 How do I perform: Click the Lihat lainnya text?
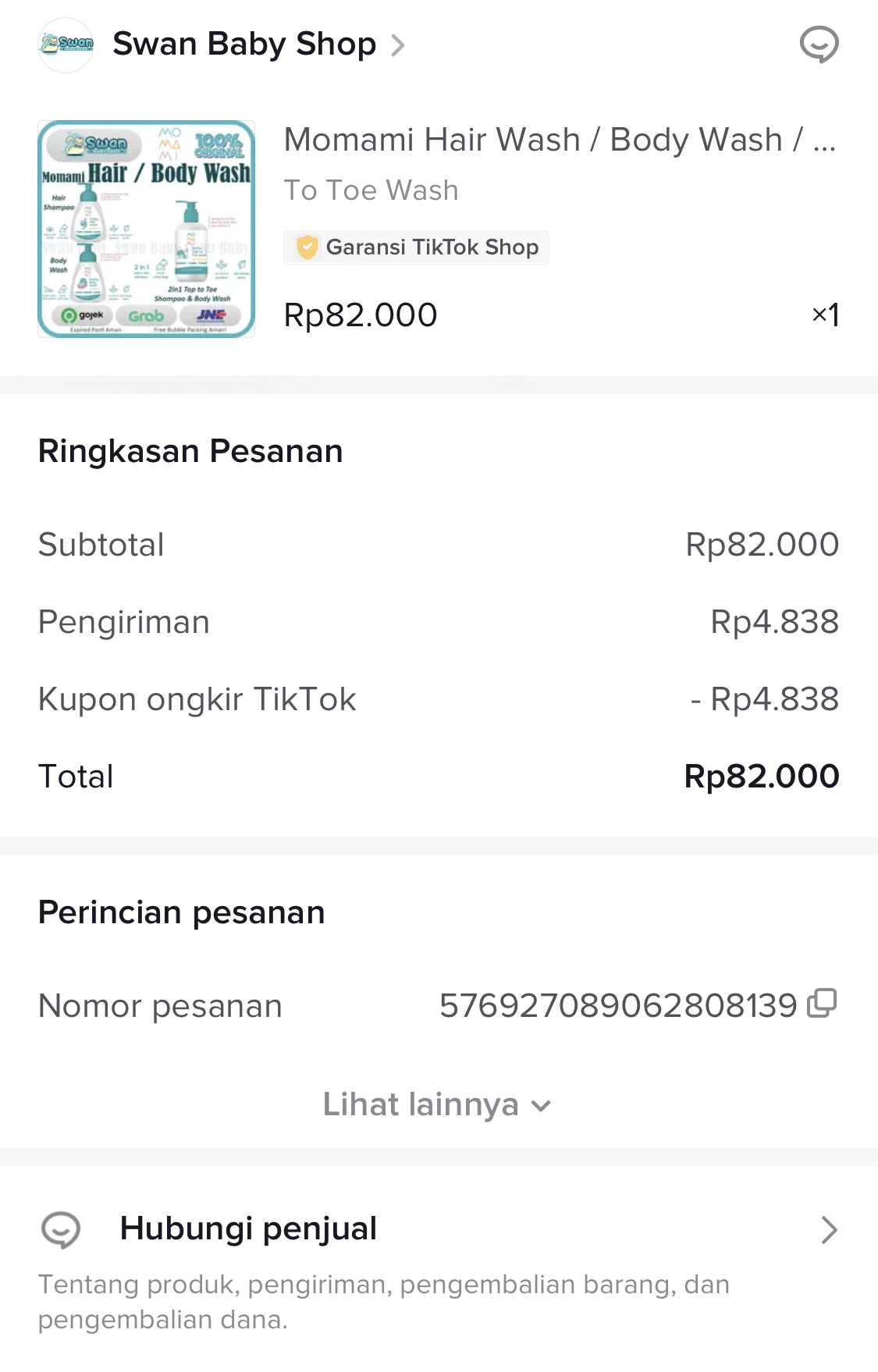(421, 1105)
